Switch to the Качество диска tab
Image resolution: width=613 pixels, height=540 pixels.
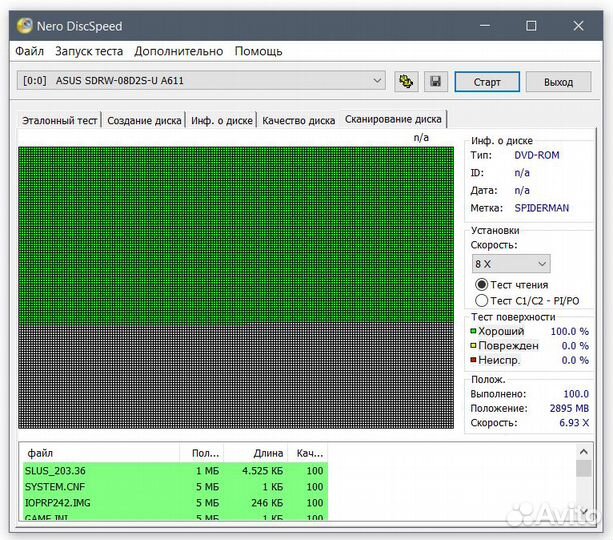click(298, 120)
